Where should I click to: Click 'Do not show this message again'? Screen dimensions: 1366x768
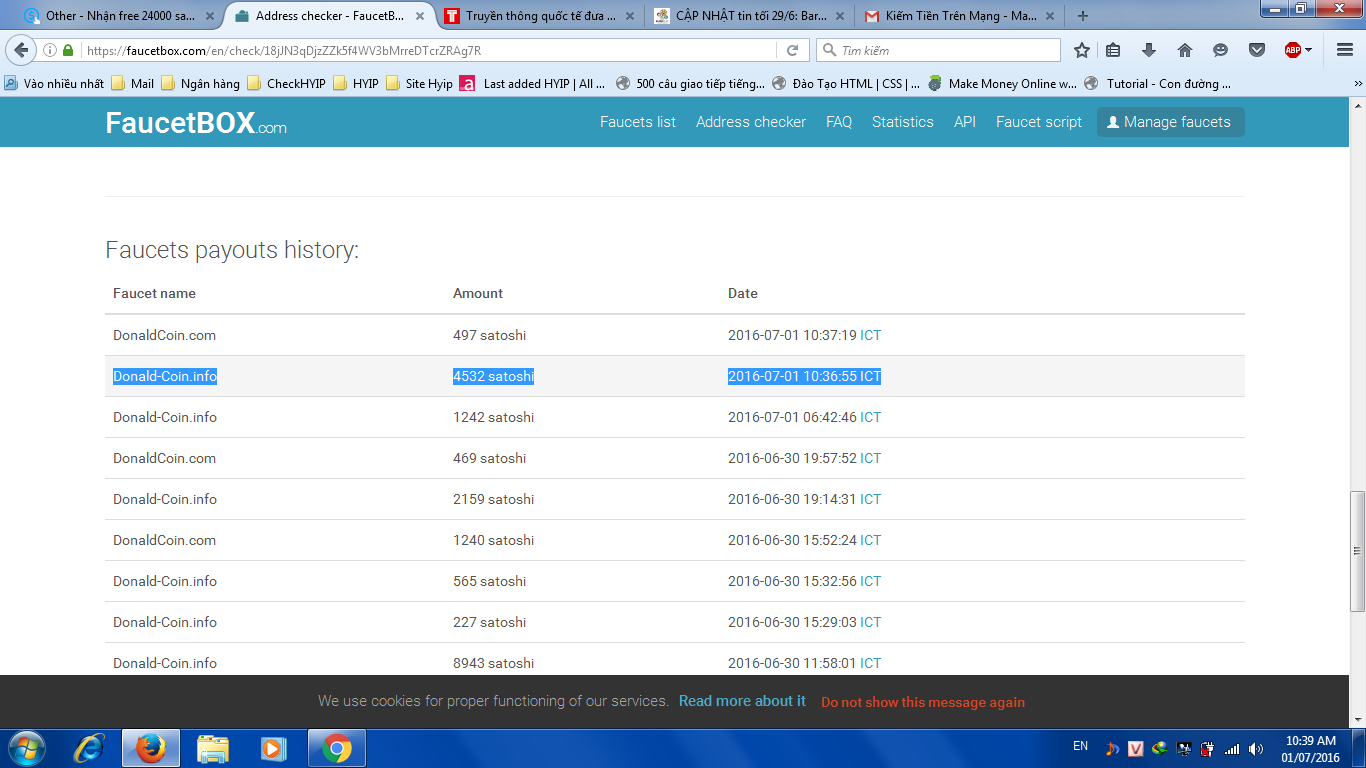coord(923,702)
